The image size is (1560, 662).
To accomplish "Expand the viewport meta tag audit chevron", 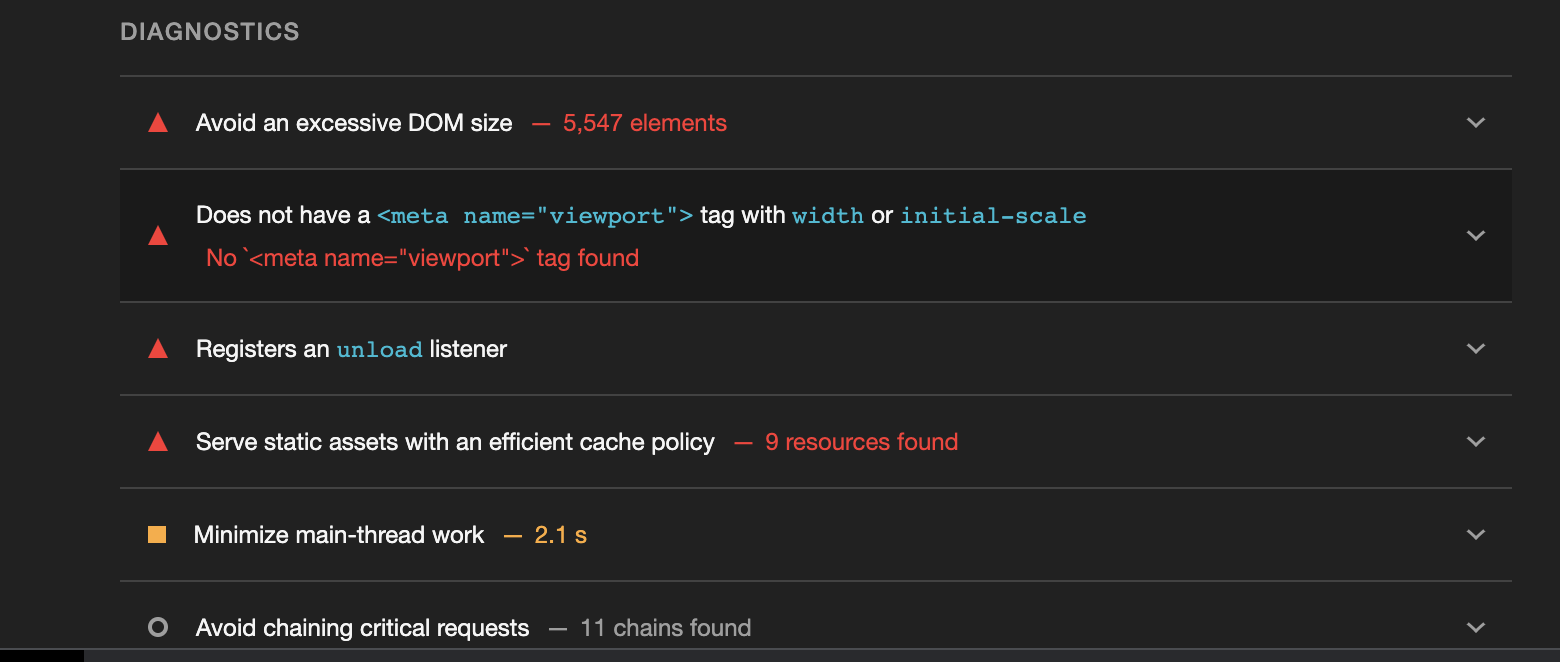I will pos(1475,236).
